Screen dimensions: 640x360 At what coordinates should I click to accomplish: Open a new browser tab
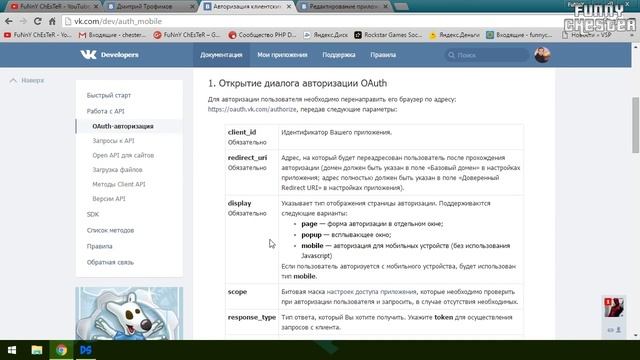coord(402,7)
